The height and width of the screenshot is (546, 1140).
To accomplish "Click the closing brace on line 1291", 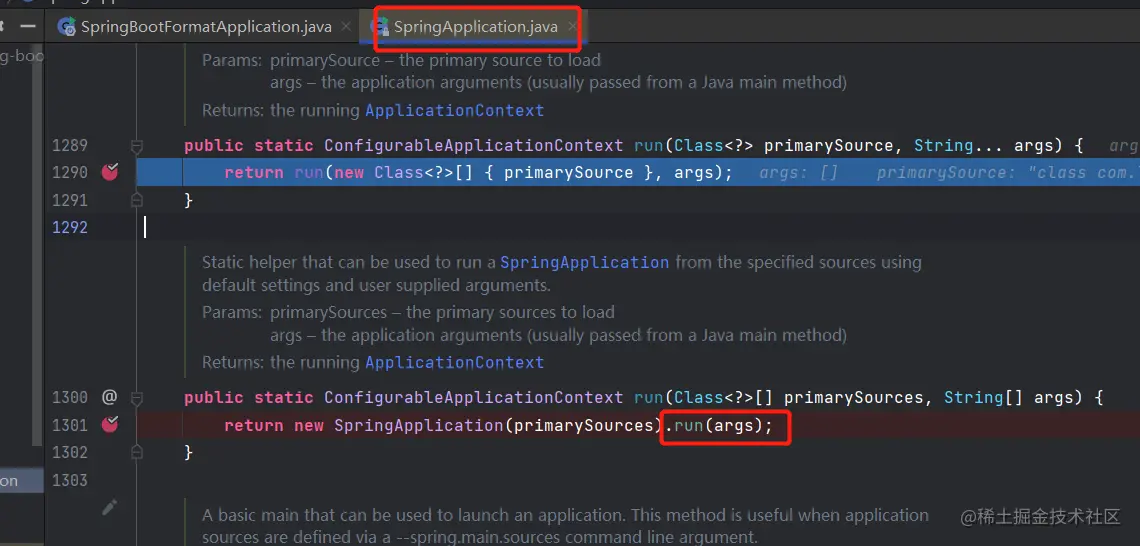I will (x=188, y=200).
